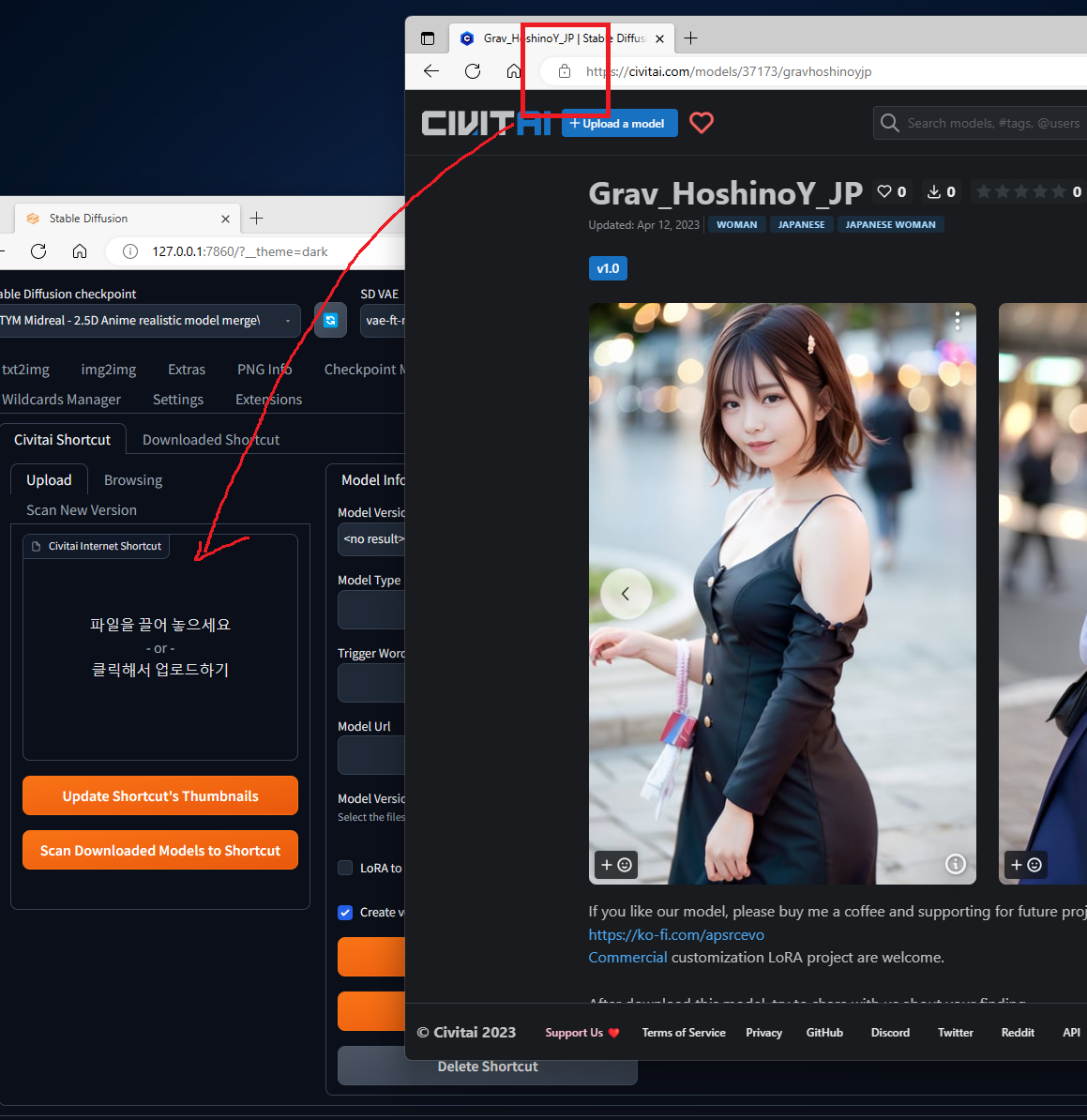This screenshot has height=1120, width=1087.
Task: Click Update Shortcut's Thumbnails button
Action: tap(160, 795)
